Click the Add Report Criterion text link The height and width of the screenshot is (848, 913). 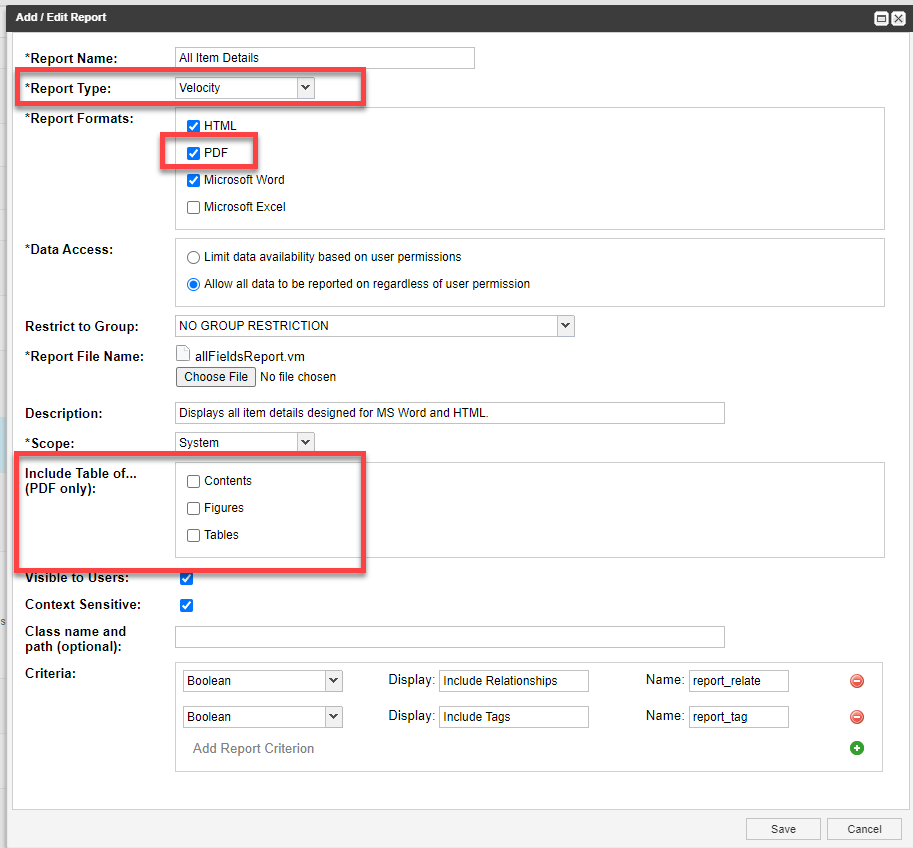[253, 748]
